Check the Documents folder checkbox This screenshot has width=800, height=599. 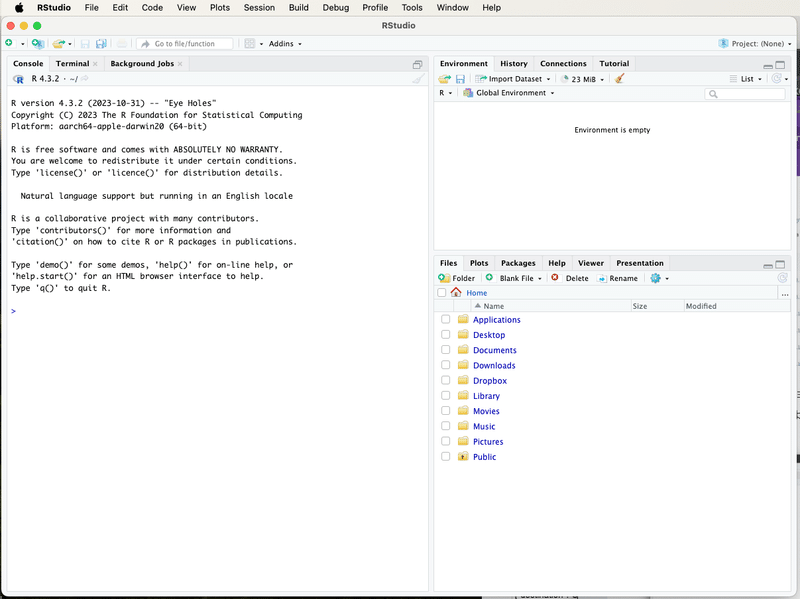(445, 350)
